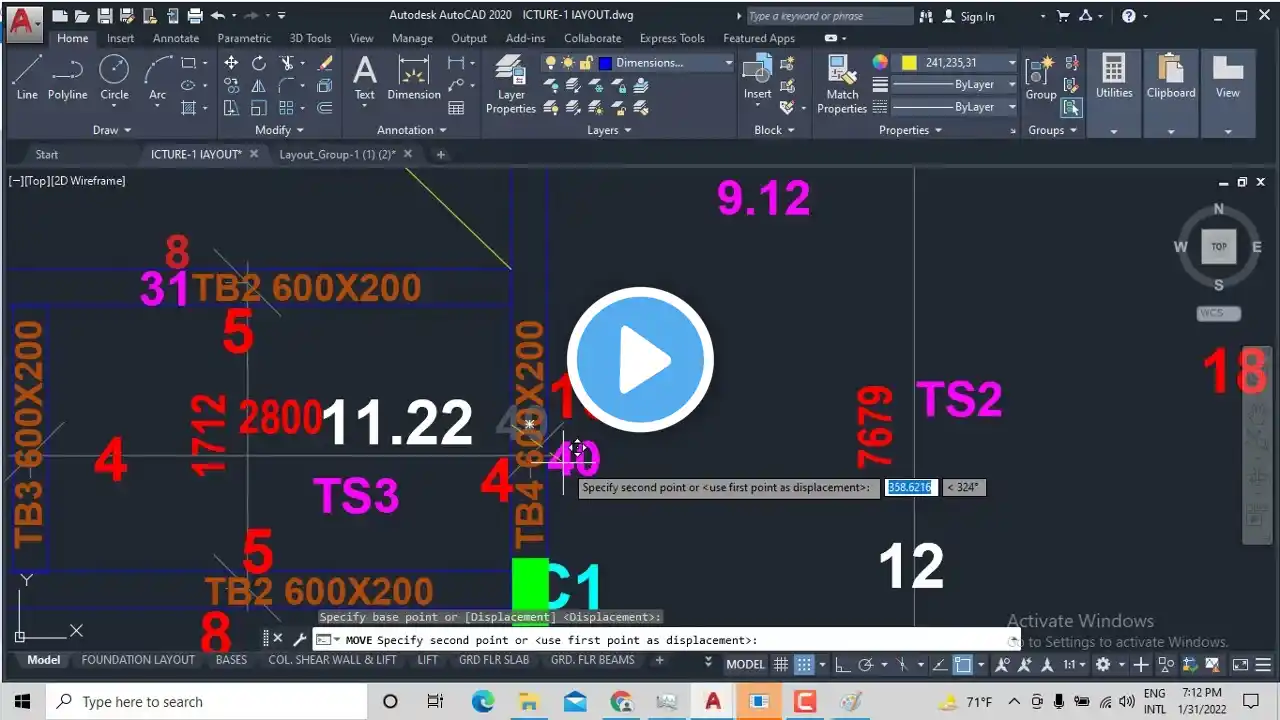Toggle Ortho mode in status bar
The height and width of the screenshot is (720, 1280).
842,665
